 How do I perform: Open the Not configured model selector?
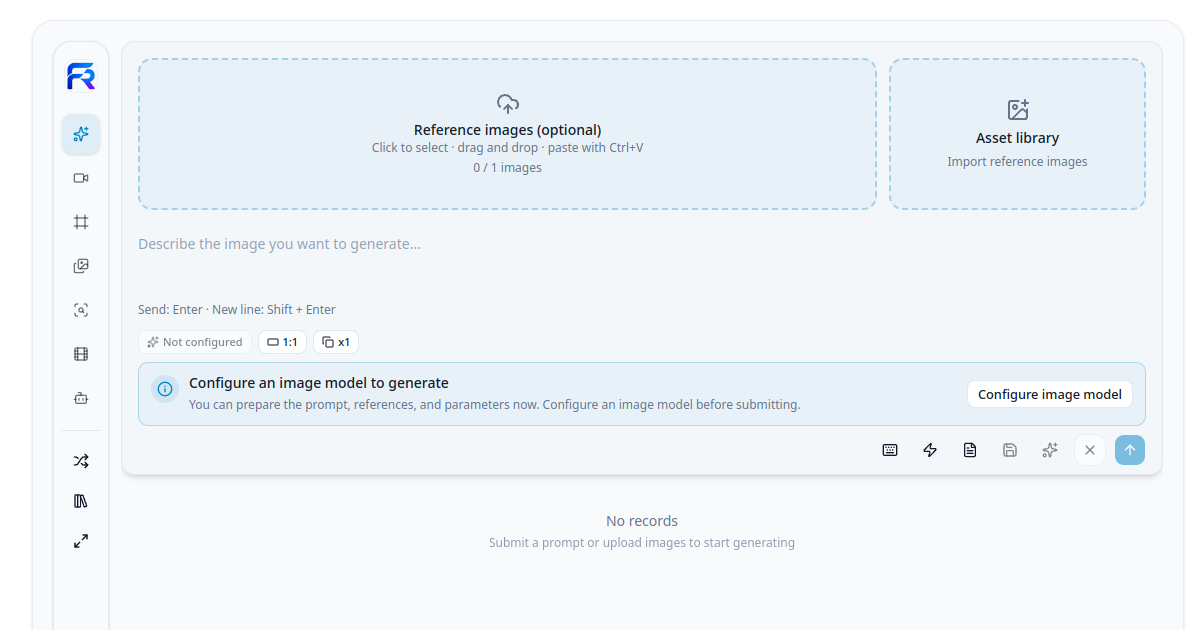pos(195,342)
